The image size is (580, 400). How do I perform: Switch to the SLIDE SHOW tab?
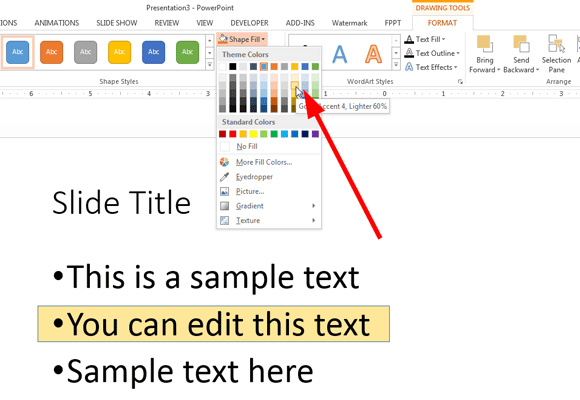pos(117,23)
